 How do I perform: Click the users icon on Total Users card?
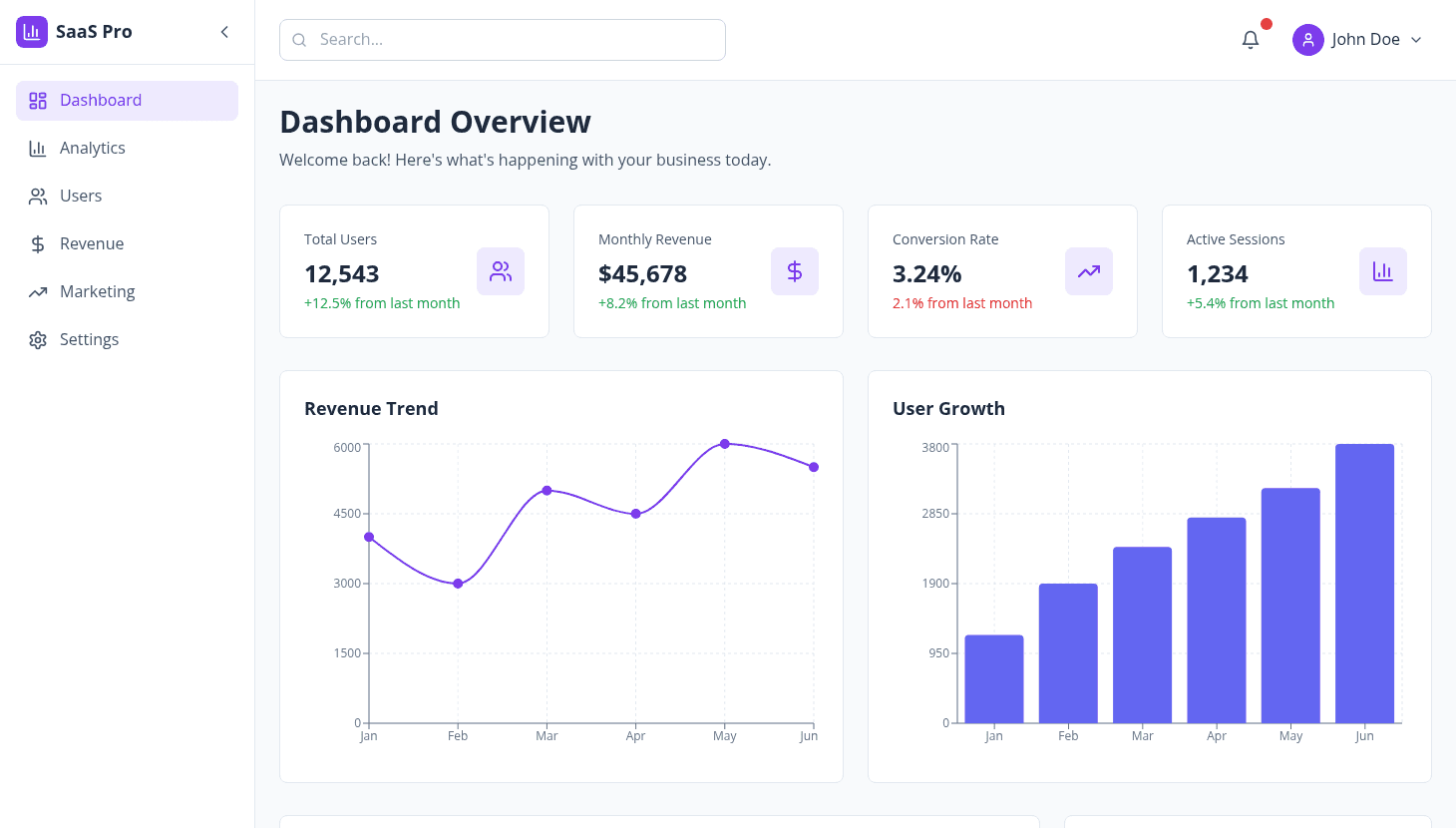501,270
